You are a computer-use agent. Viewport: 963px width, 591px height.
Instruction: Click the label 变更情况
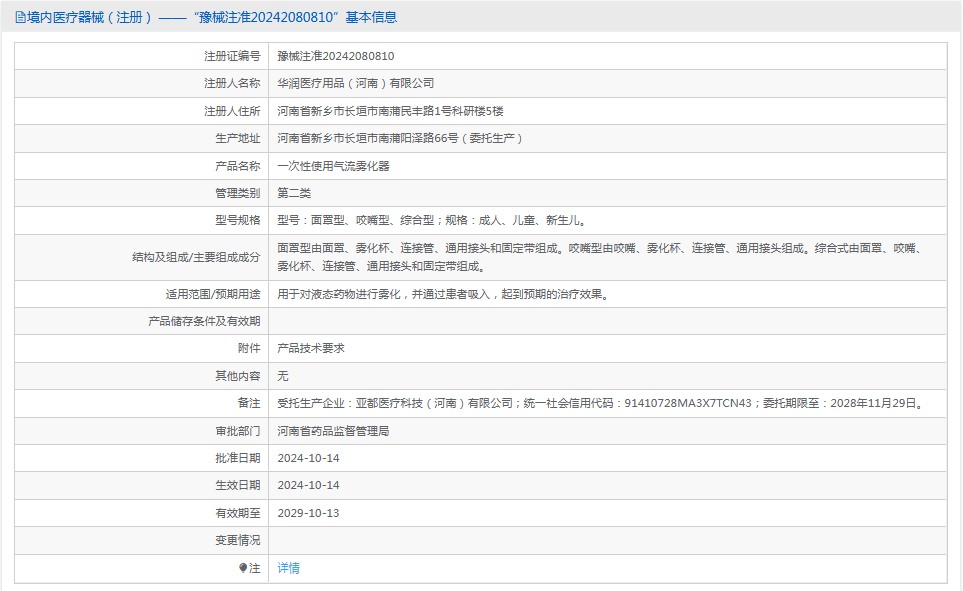(x=238, y=540)
